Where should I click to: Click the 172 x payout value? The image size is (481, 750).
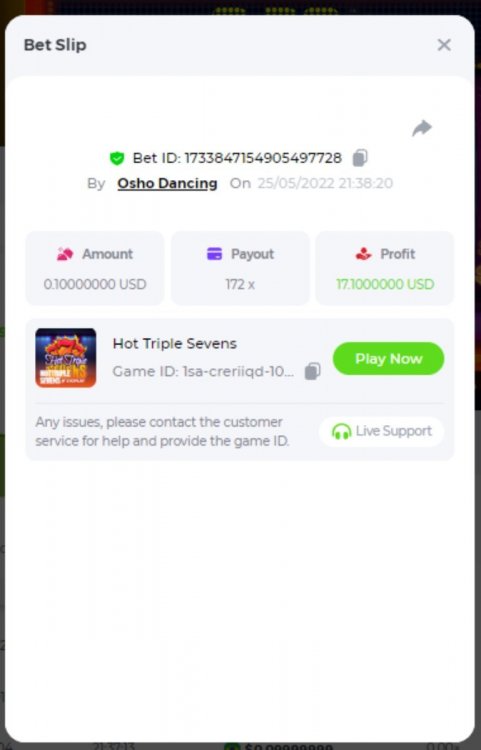click(x=240, y=284)
